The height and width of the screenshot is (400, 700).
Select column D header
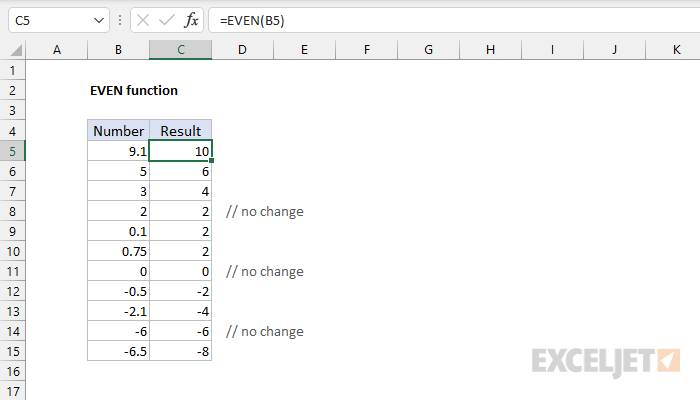point(242,50)
